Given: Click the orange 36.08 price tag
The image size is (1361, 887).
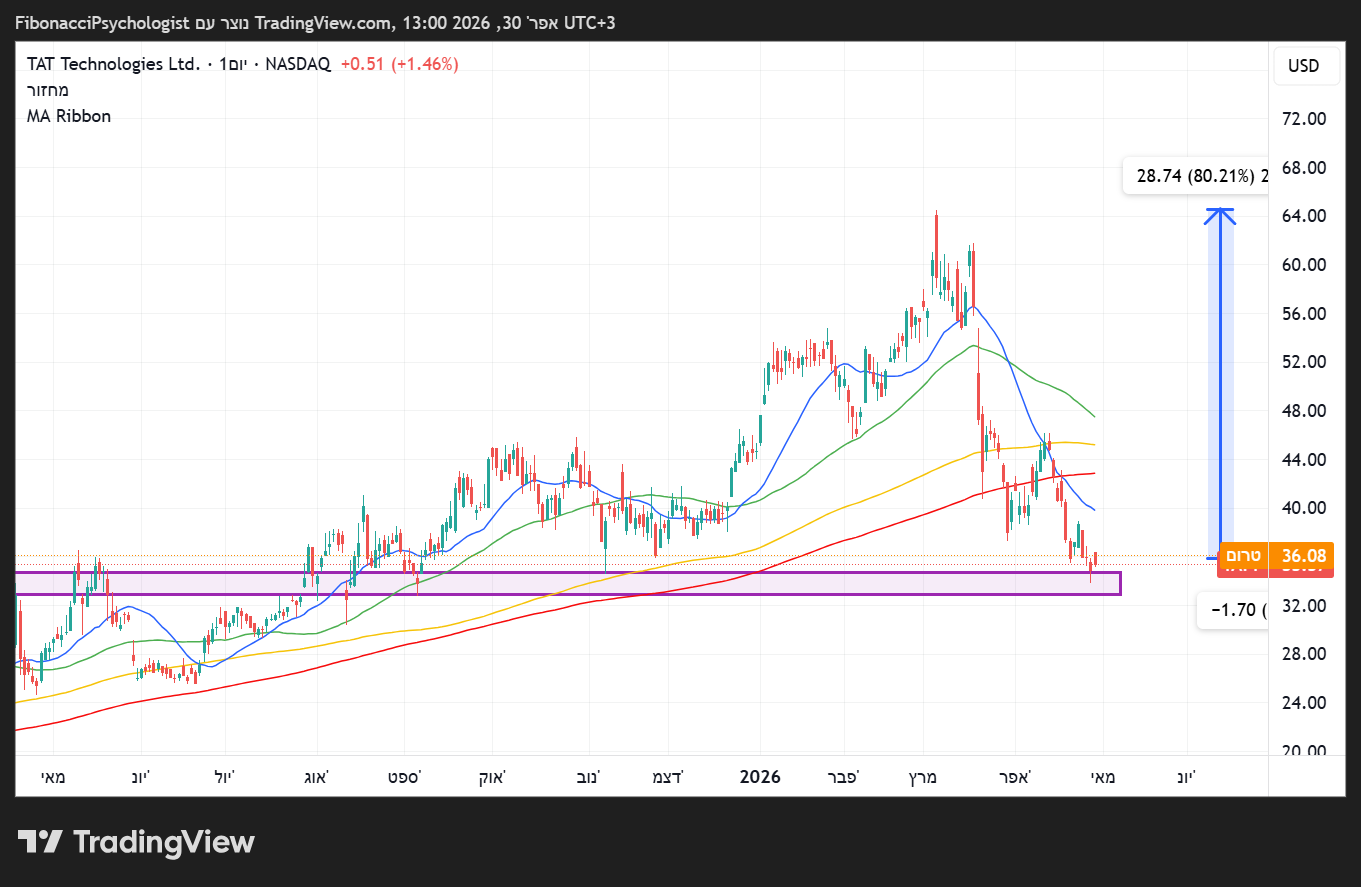Looking at the screenshot, I should [1302, 555].
